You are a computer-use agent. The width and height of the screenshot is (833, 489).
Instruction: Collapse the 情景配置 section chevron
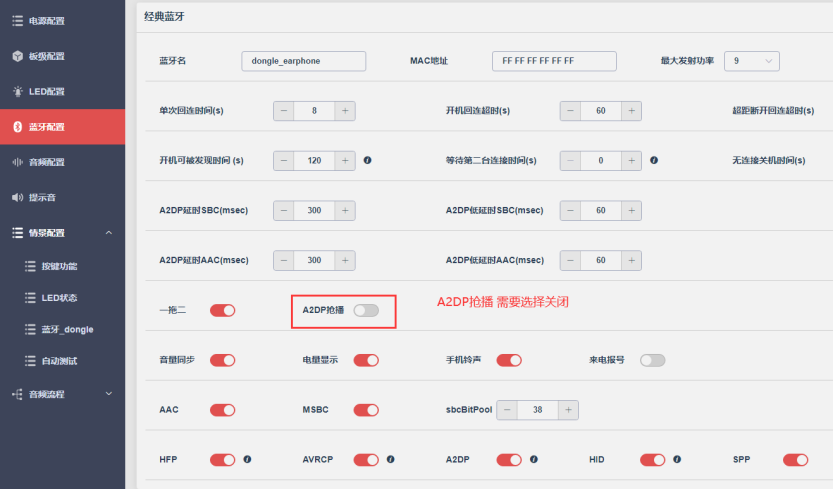click(x=109, y=233)
